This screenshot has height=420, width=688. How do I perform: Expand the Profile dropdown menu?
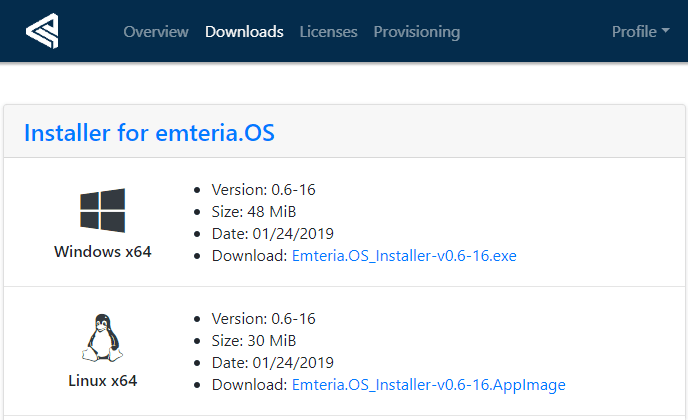[x=641, y=32]
